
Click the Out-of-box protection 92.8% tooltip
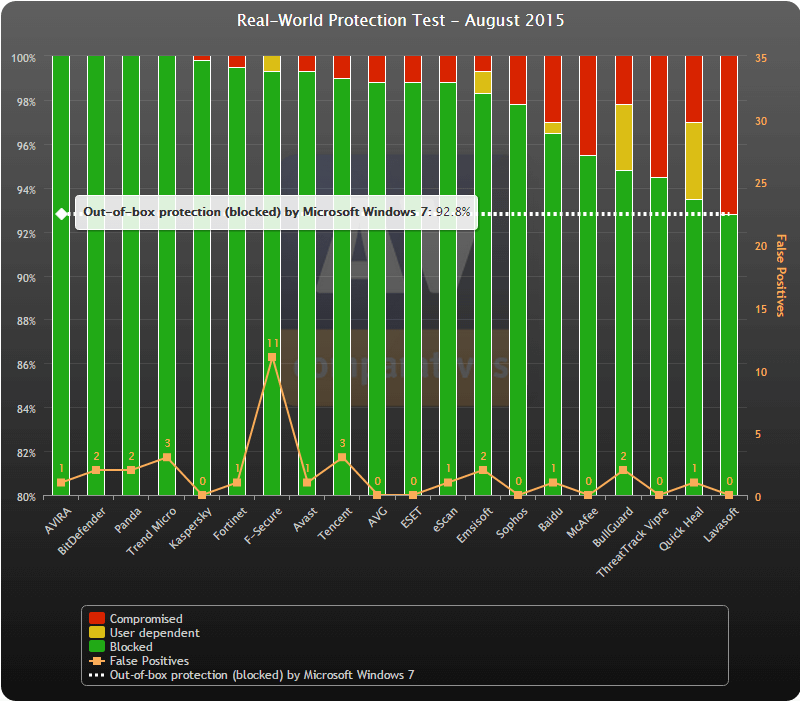pos(277,212)
